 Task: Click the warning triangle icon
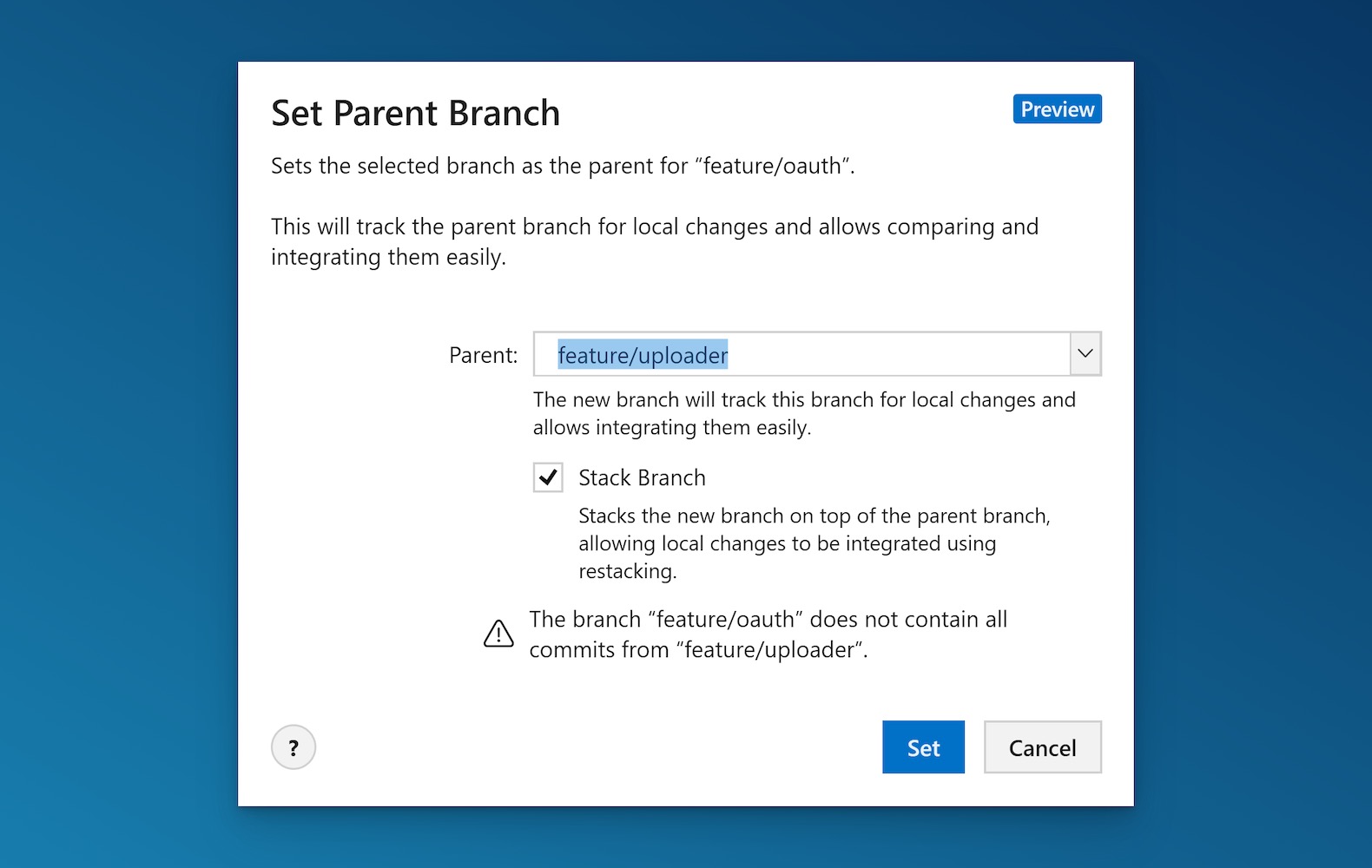(498, 633)
